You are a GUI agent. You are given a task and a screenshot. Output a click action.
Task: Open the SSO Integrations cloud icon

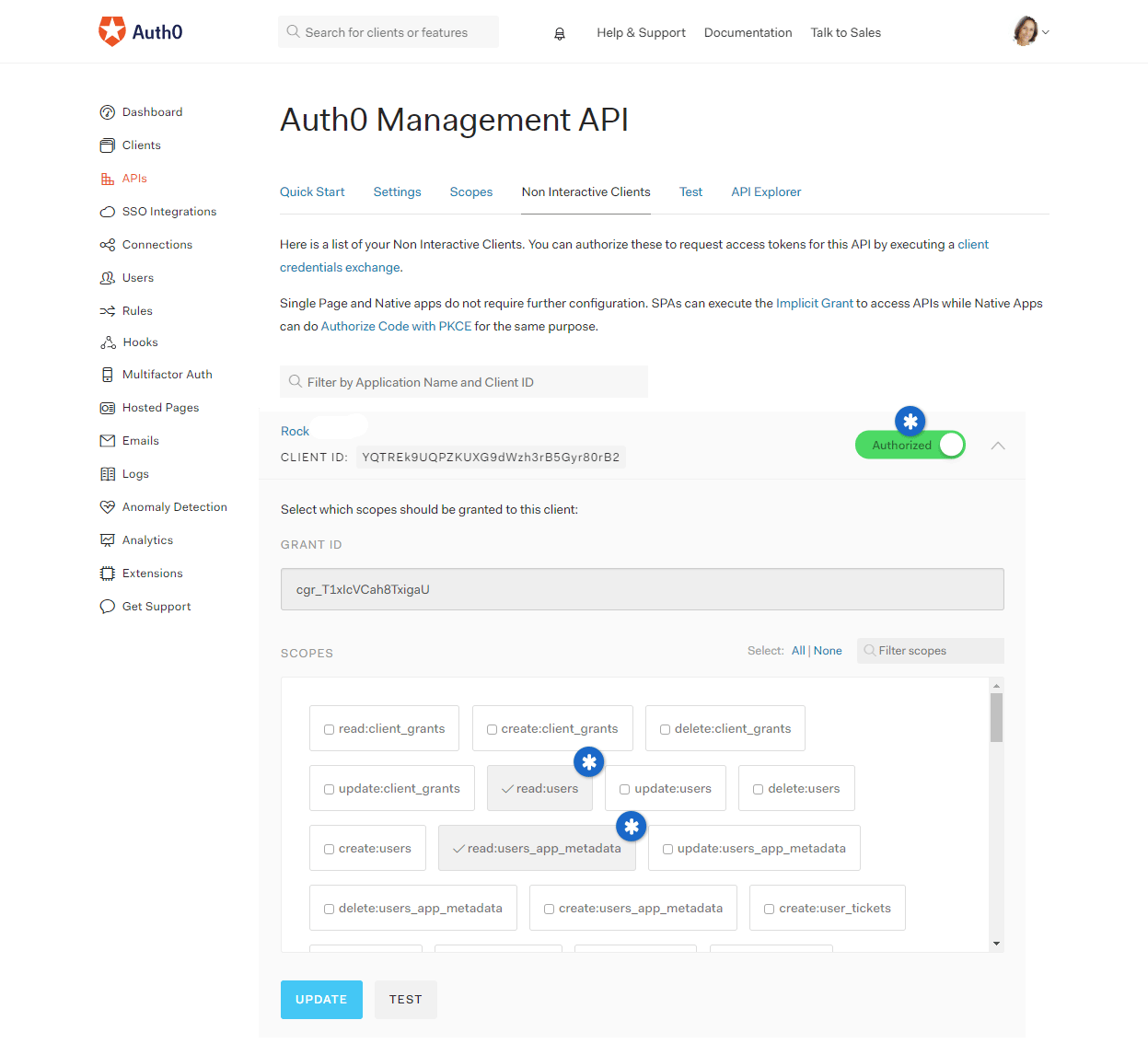(108, 212)
